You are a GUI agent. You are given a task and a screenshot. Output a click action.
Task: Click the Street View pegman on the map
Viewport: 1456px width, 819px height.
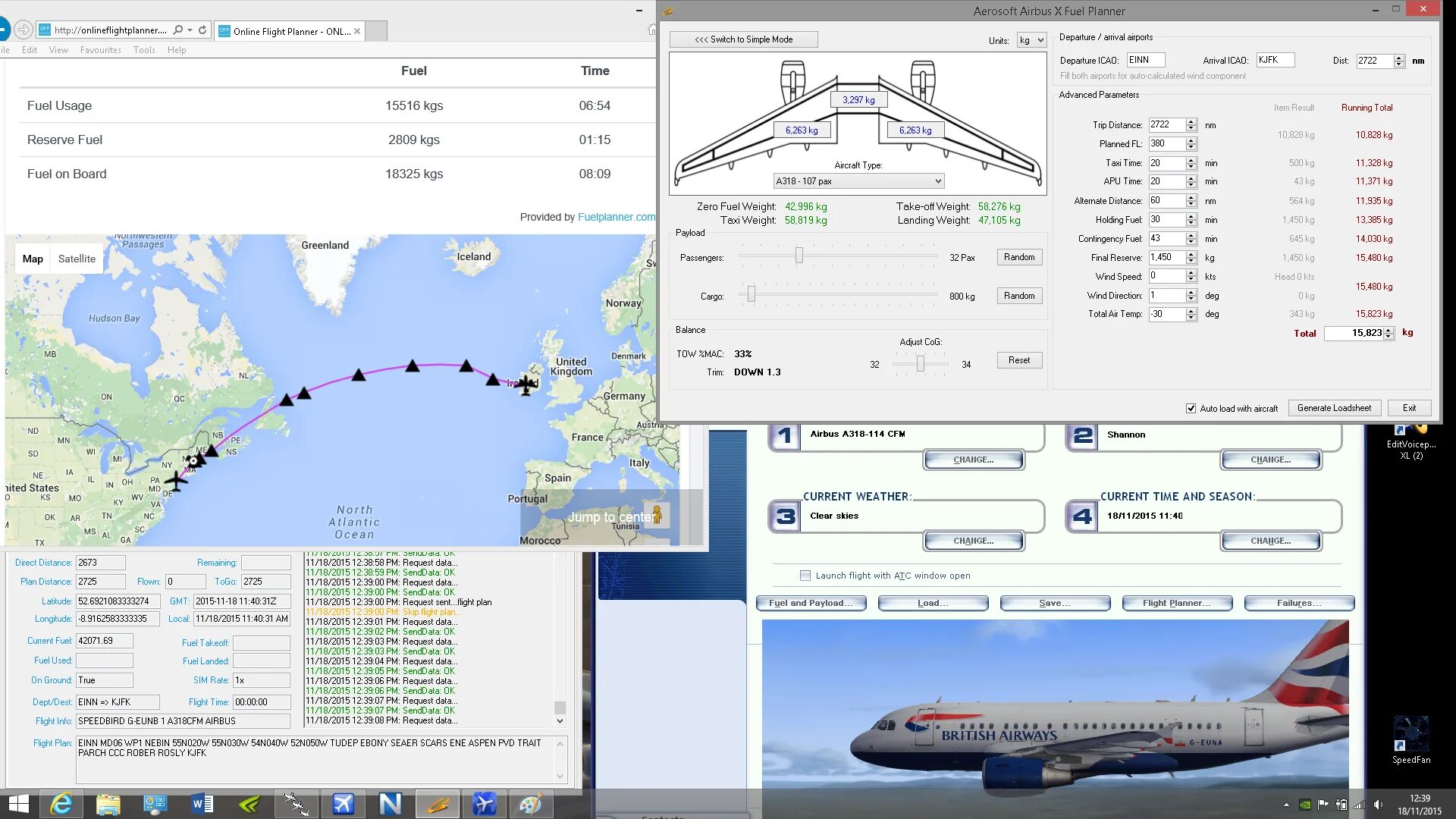[x=657, y=515]
